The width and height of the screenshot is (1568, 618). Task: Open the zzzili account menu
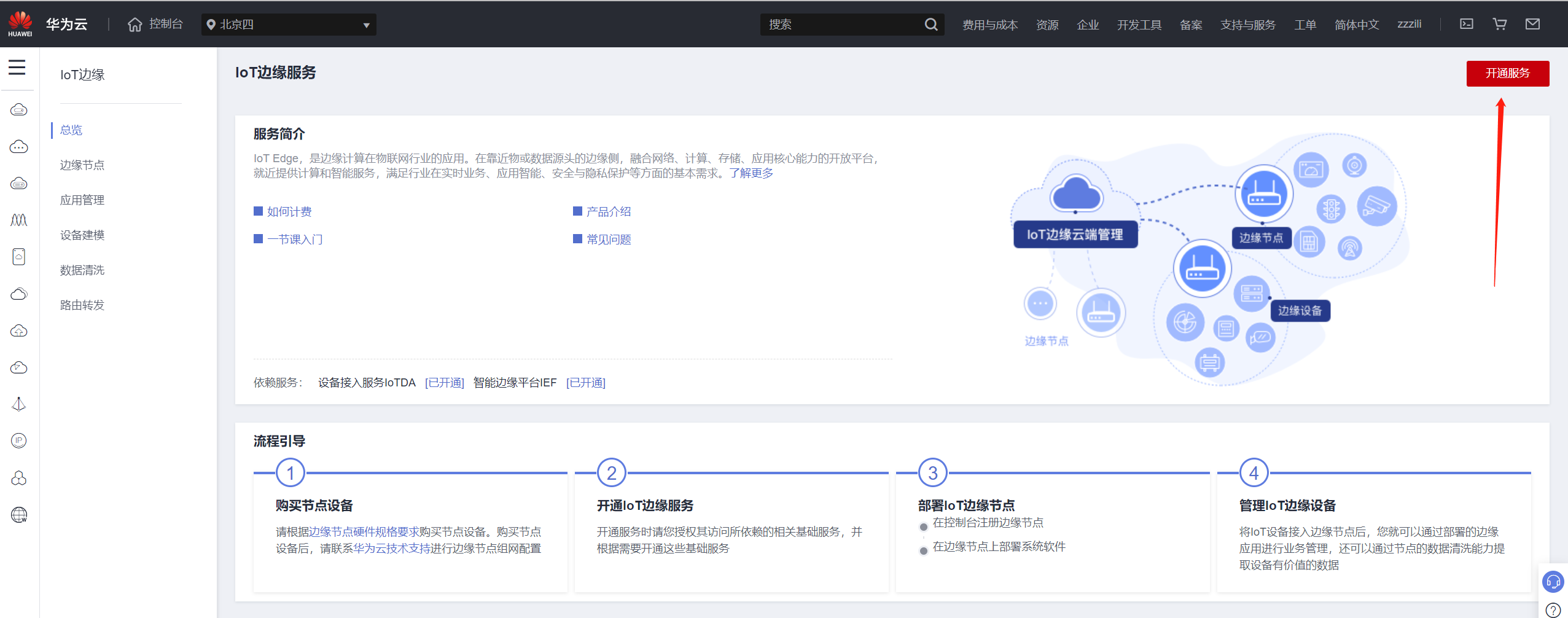(x=1410, y=24)
